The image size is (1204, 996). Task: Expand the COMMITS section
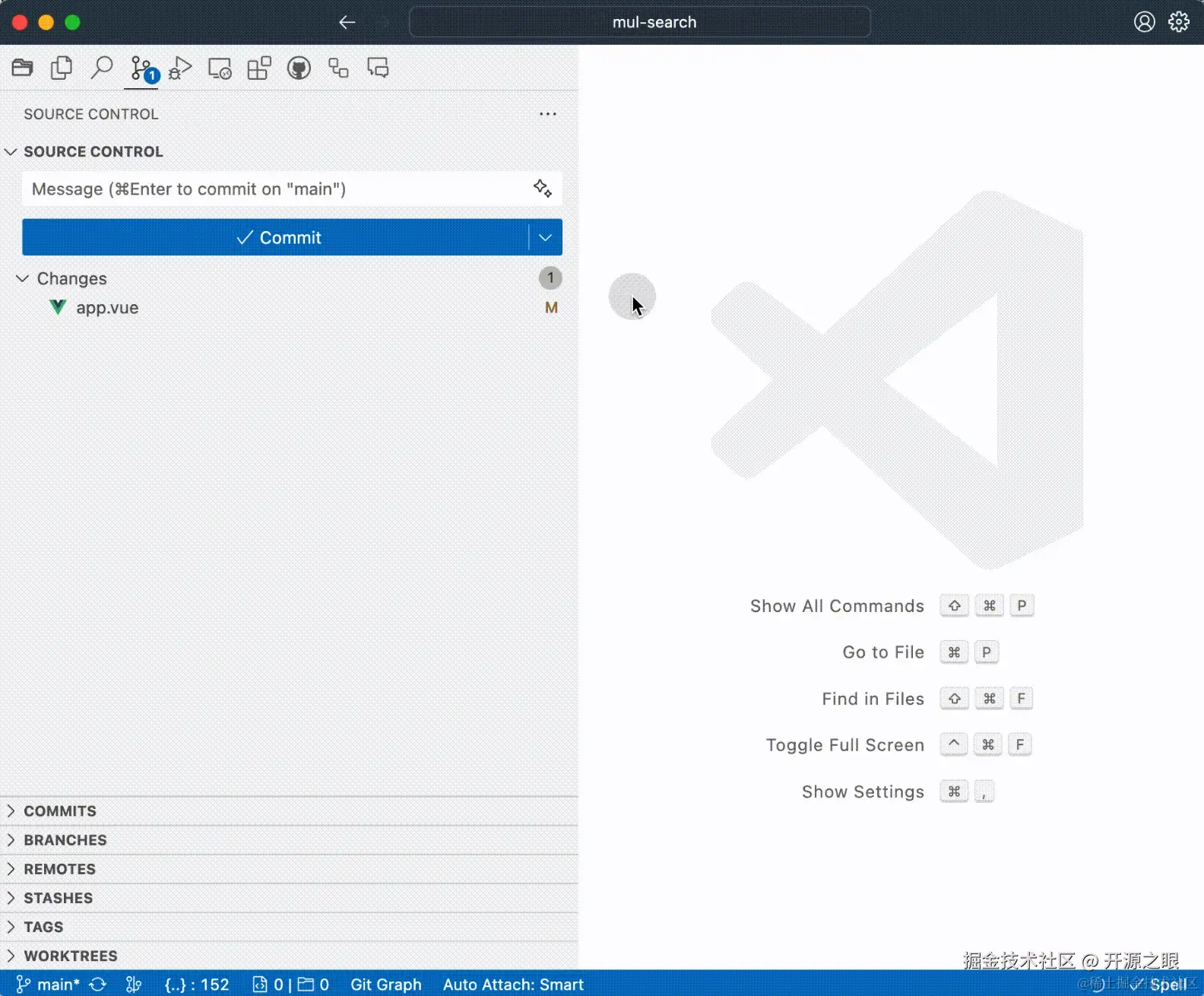point(289,811)
